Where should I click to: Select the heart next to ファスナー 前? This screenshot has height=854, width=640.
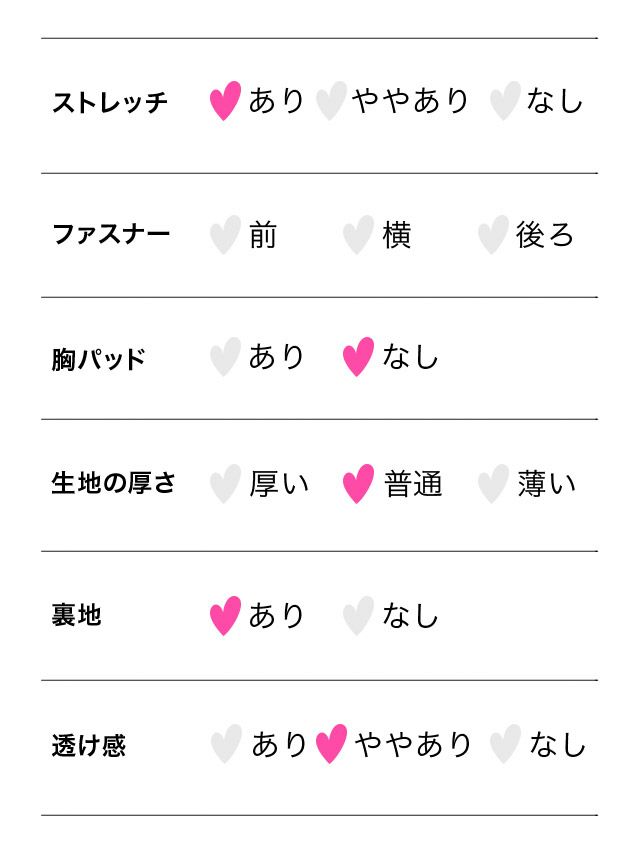(x=225, y=236)
